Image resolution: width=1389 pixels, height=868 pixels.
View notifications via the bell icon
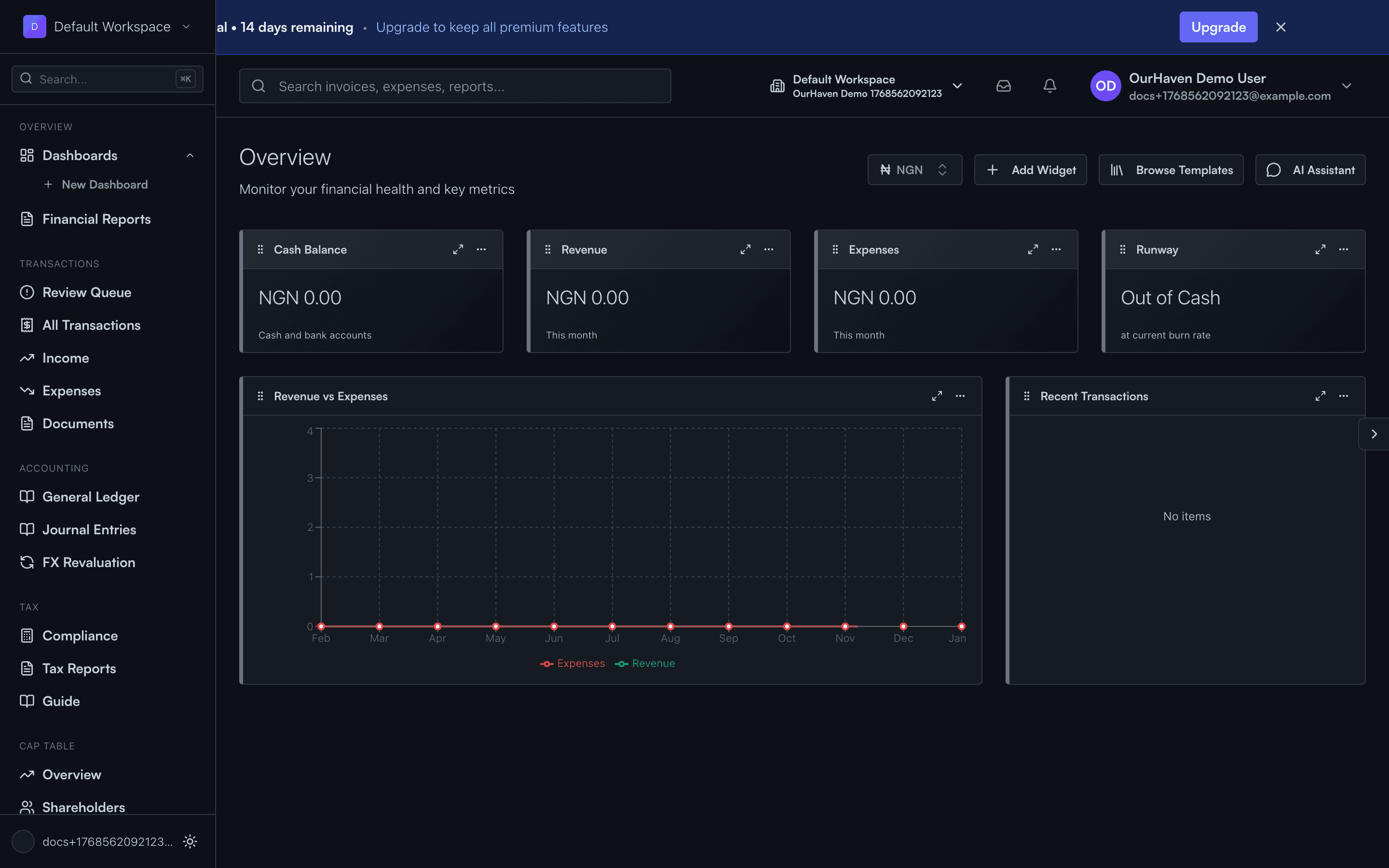(1050, 85)
